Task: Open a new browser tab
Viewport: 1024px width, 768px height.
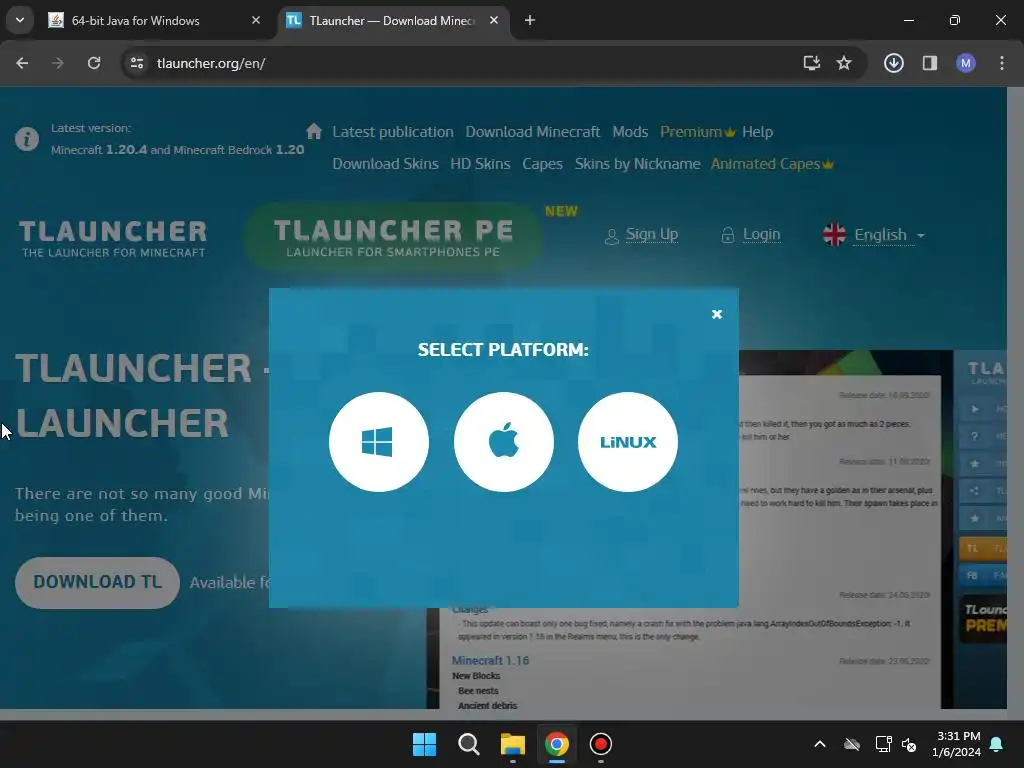Action: tap(530, 20)
